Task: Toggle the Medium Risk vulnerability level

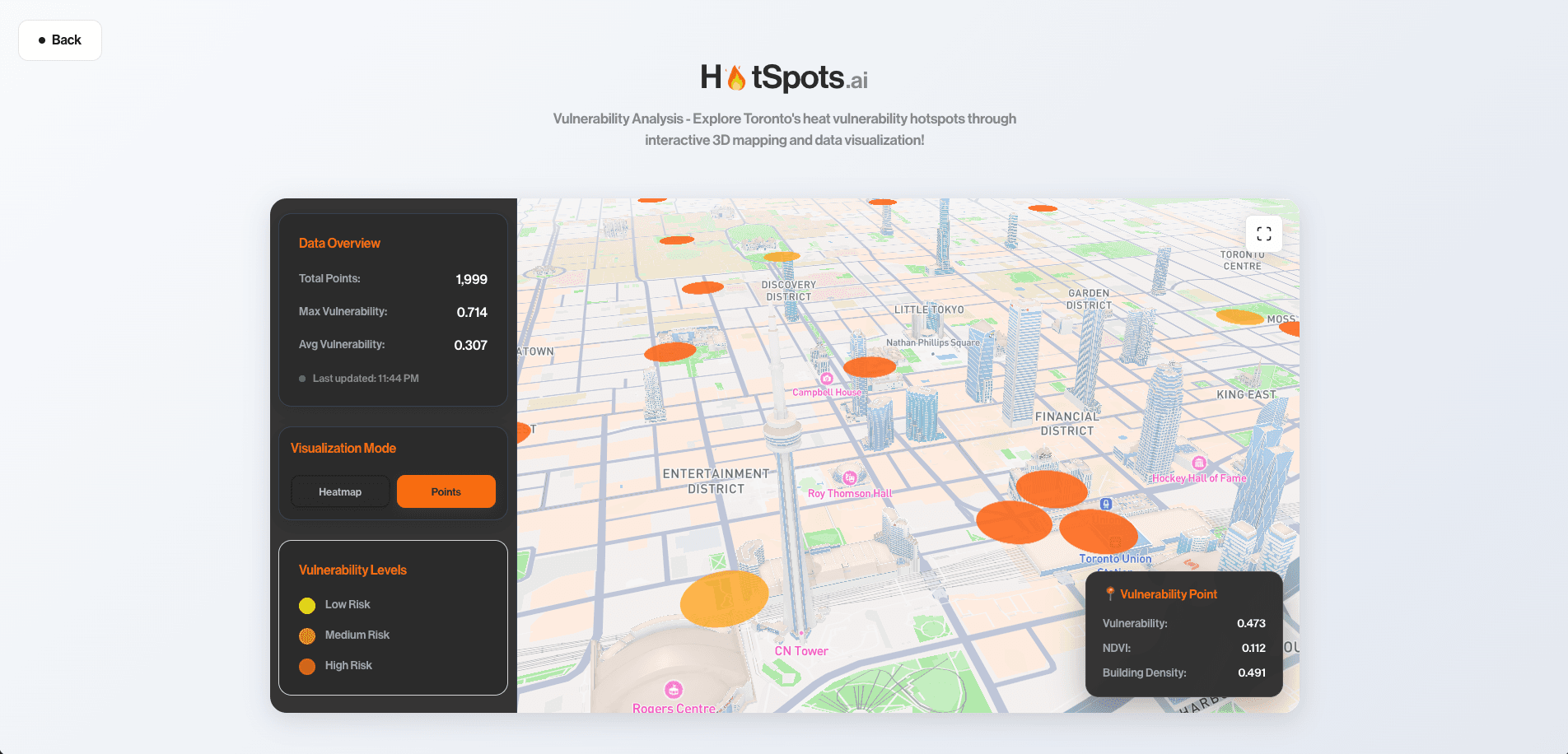Action: [307, 635]
